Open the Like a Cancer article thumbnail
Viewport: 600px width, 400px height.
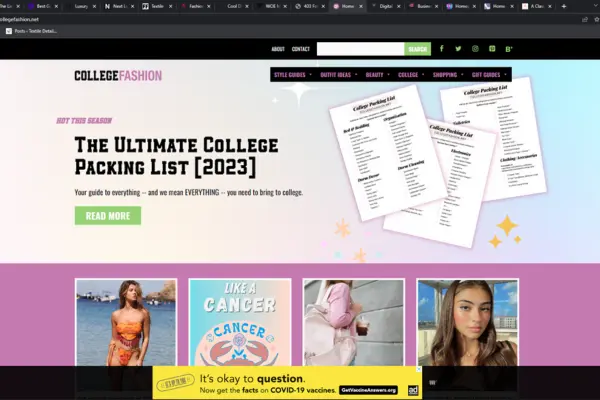239,322
